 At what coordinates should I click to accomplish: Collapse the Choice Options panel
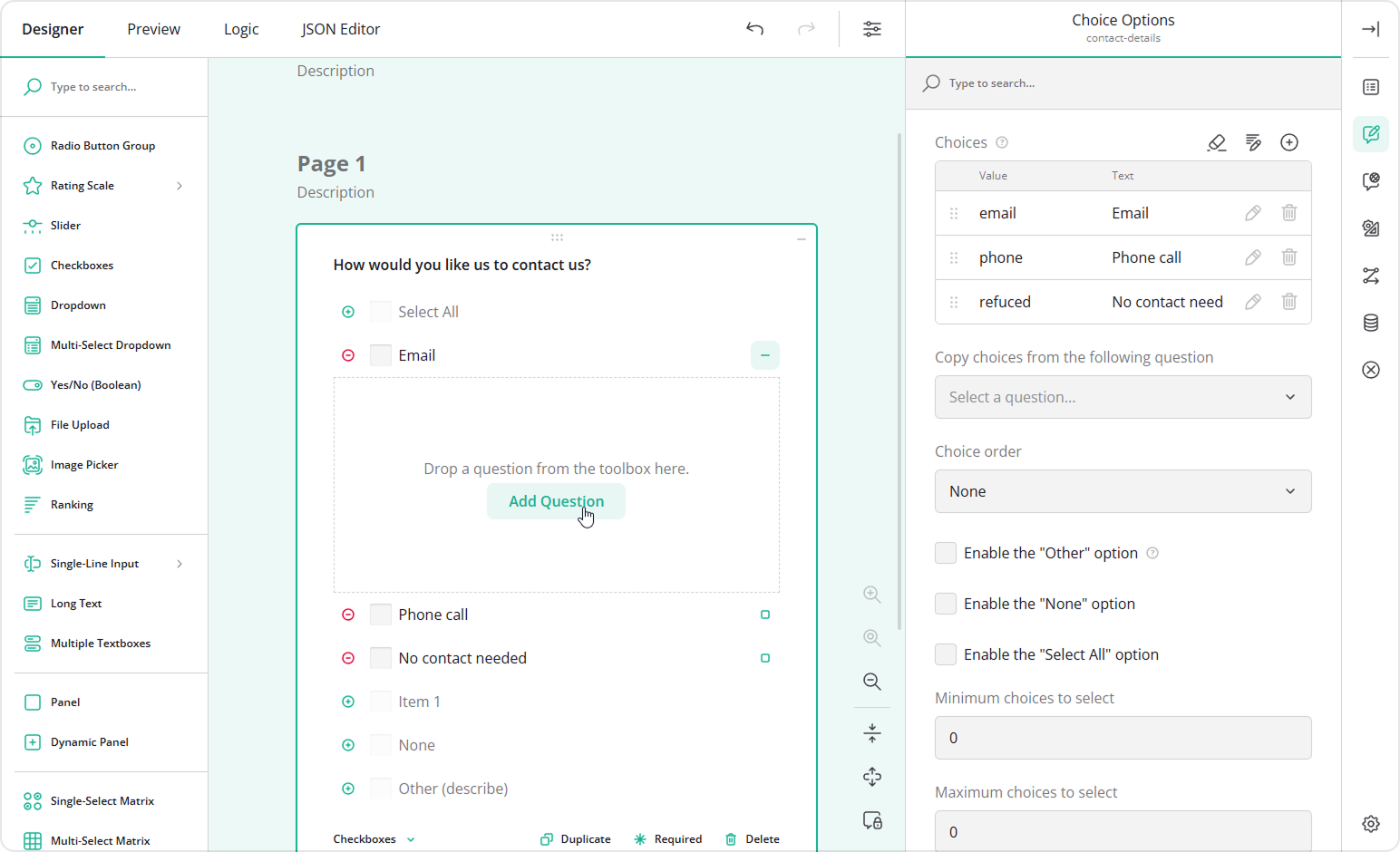click(x=1370, y=28)
